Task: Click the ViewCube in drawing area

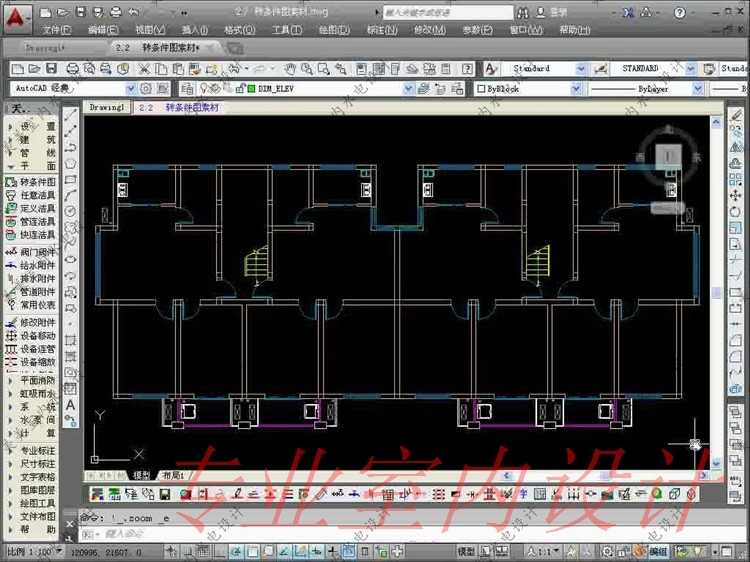Action: (x=668, y=157)
